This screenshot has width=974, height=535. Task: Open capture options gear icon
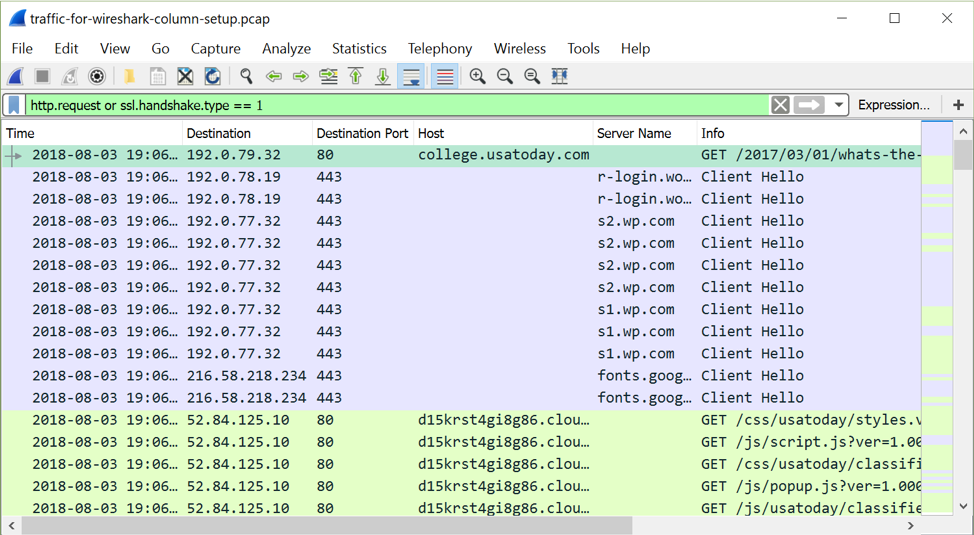pos(97,77)
